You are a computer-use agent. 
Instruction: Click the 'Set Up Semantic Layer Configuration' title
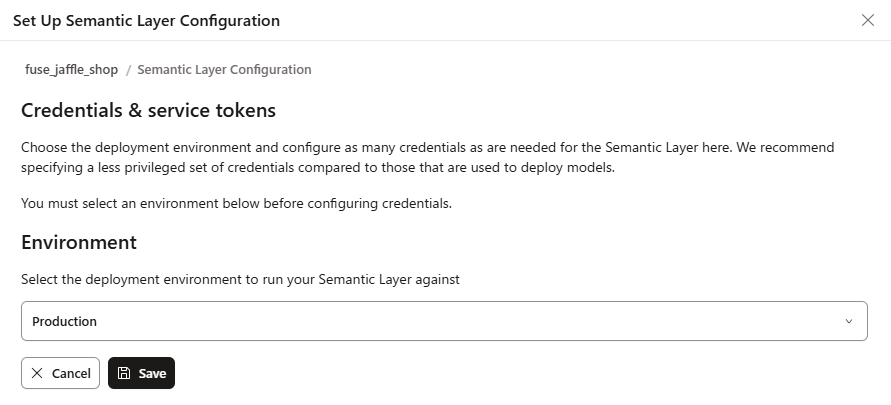click(x=146, y=20)
